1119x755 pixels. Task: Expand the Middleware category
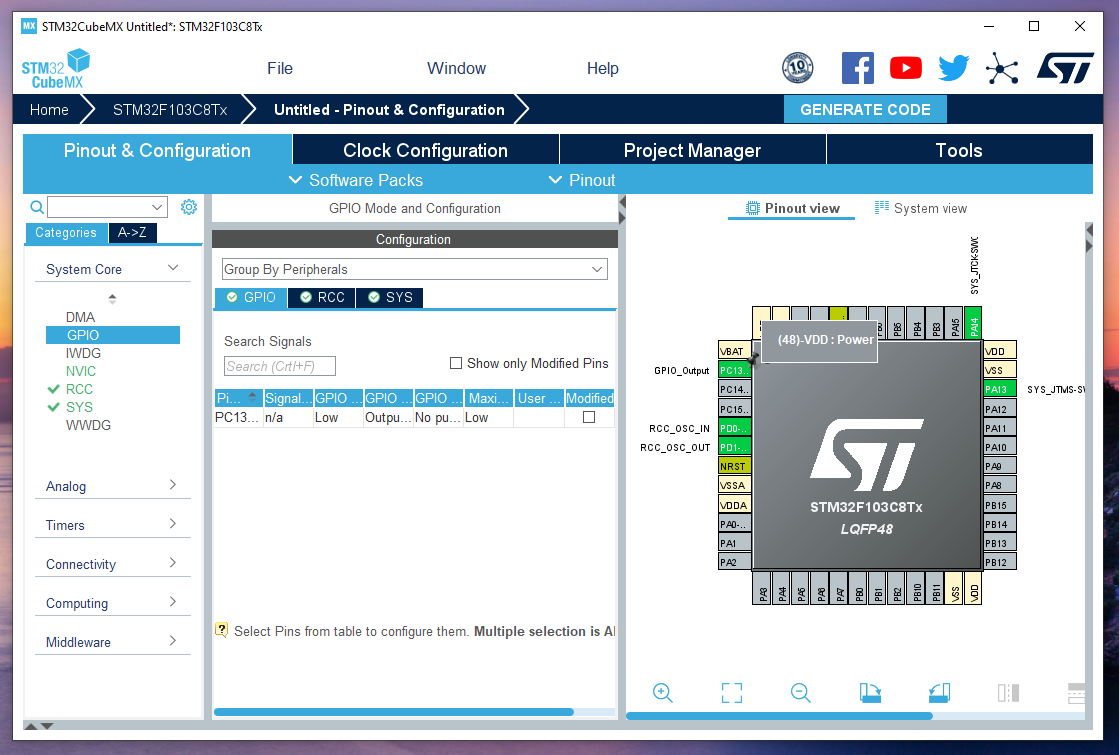pos(173,641)
